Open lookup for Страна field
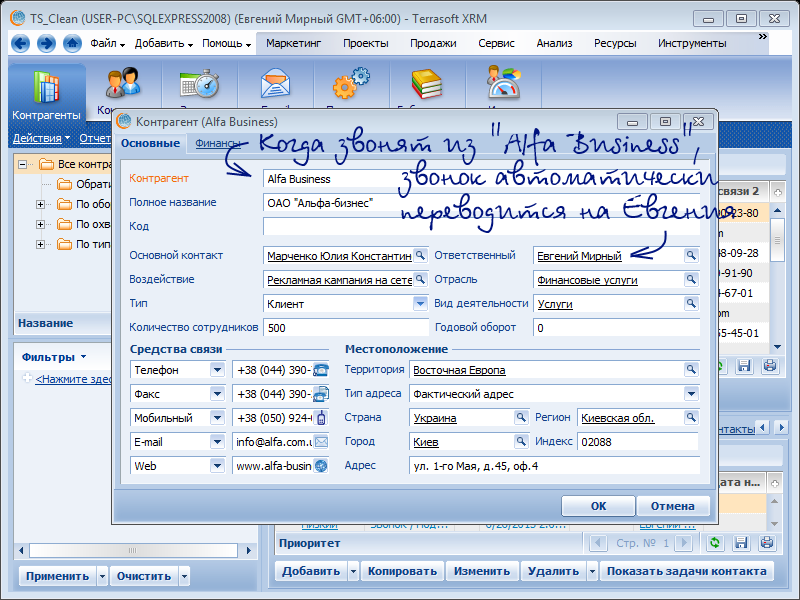This screenshot has width=800, height=600. (520, 417)
